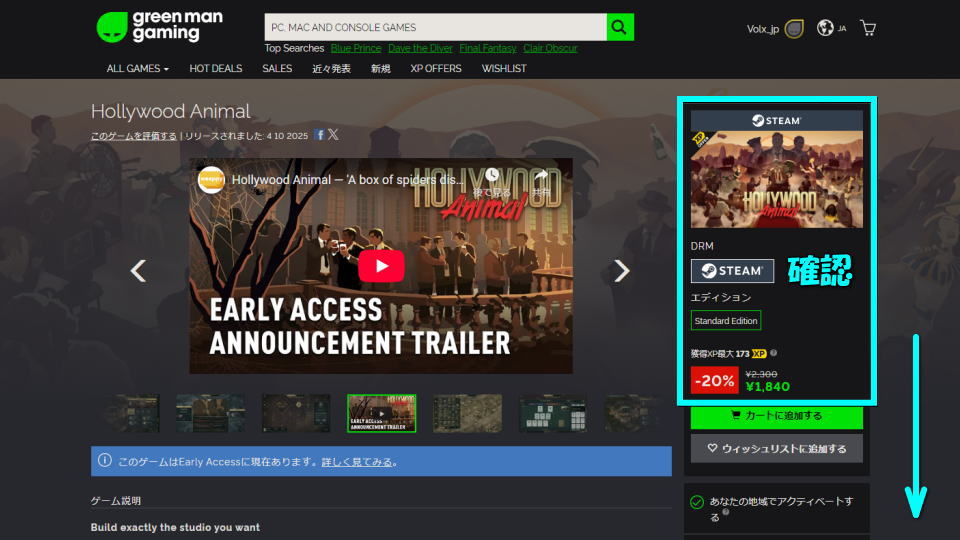Go to previous media with left arrow

click(138, 271)
